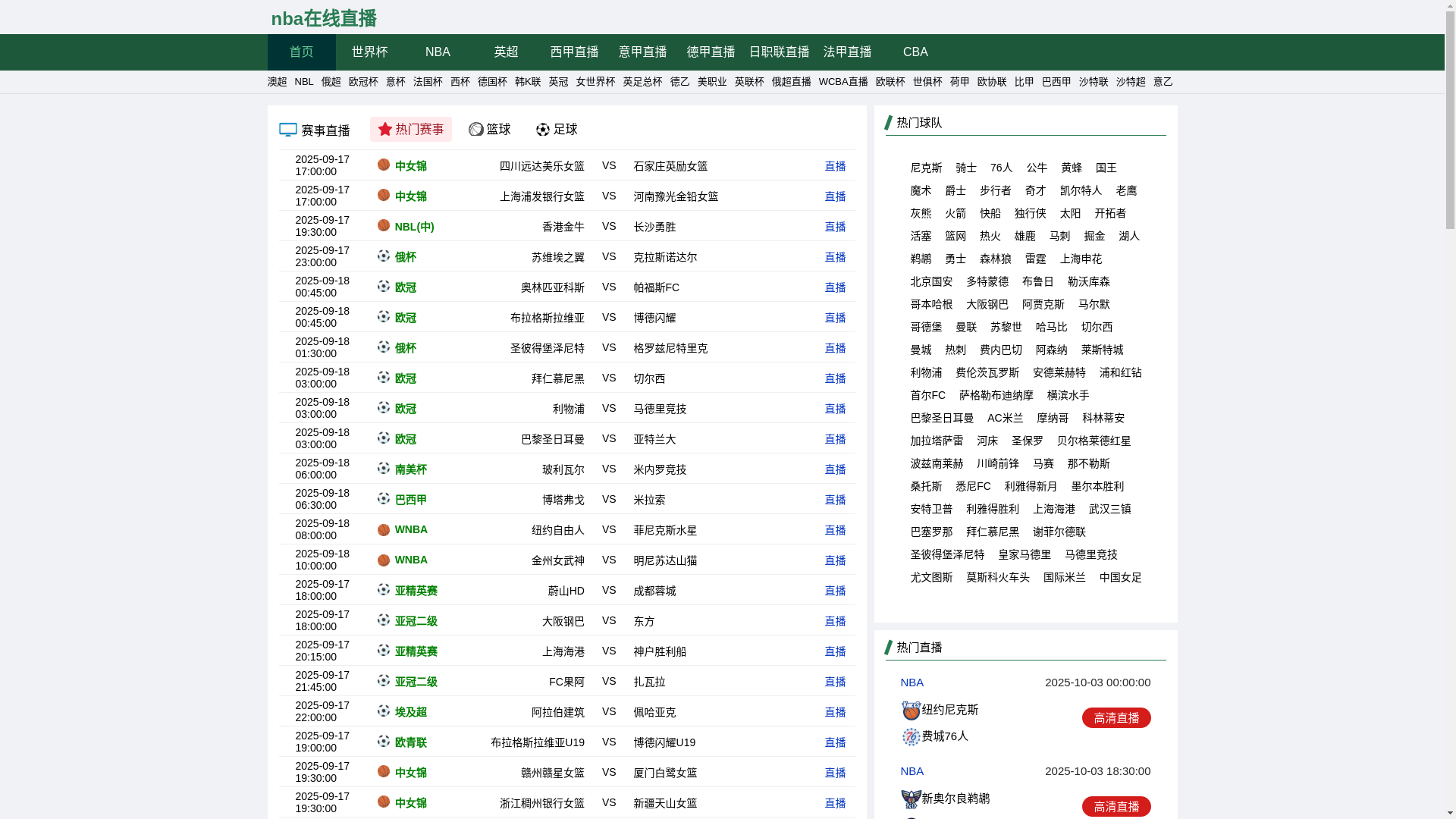
Task: Open the 中国女足 team link
Action: (1120, 577)
